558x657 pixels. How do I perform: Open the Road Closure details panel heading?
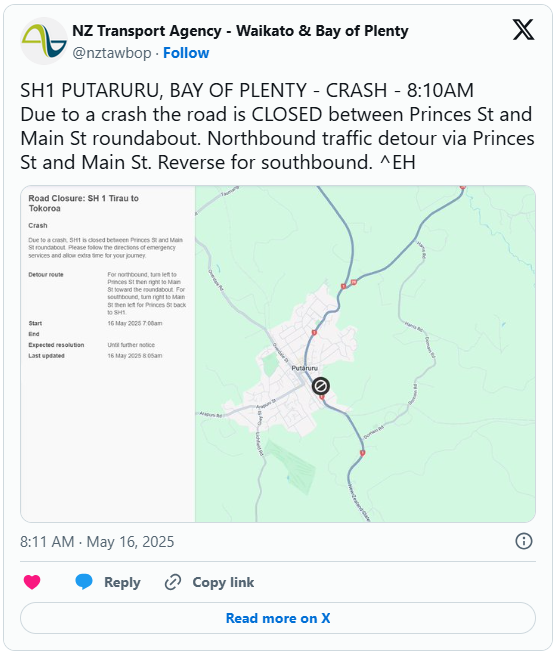[84, 203]
